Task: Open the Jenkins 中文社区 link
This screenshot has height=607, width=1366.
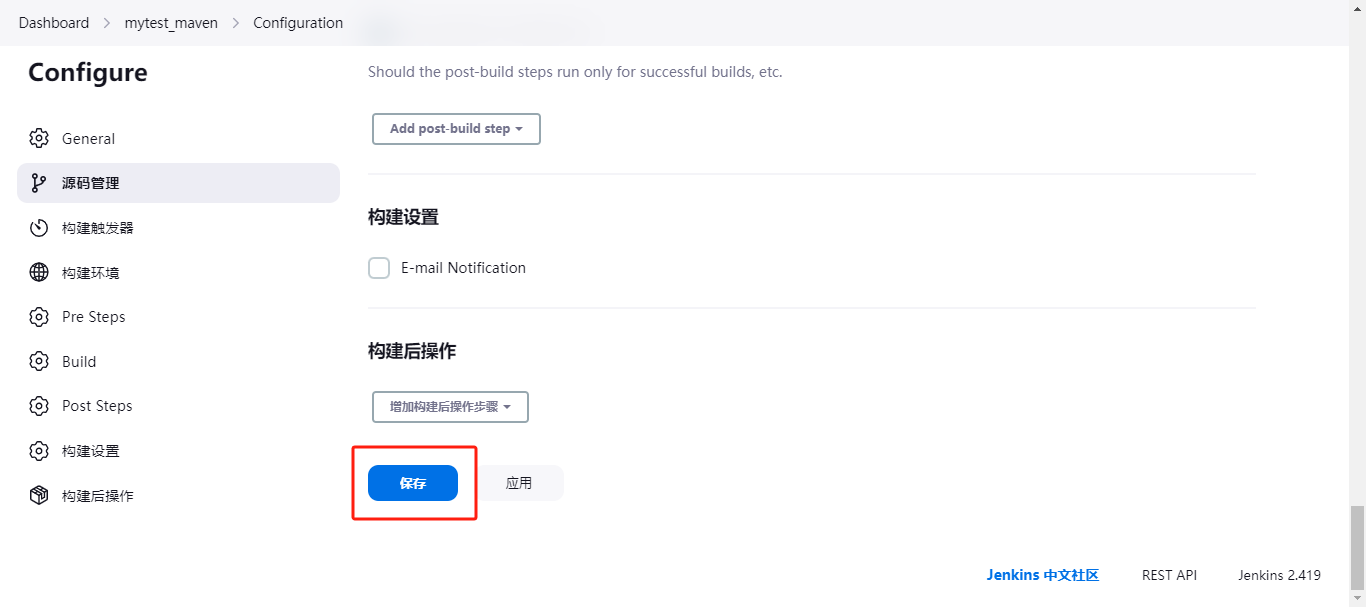Action: [1042, 575]
